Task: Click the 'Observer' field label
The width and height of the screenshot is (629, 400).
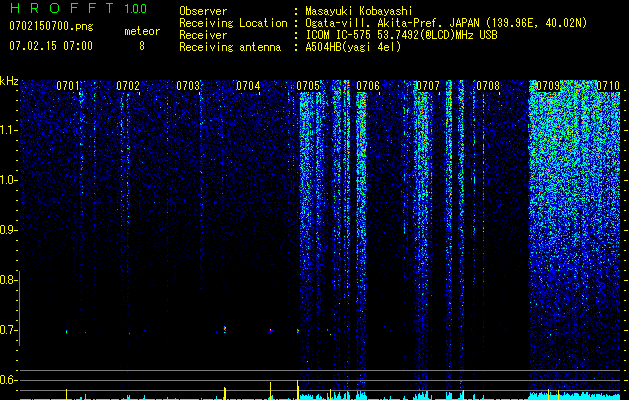Action: pyautogui.click(x=203, y=12)
